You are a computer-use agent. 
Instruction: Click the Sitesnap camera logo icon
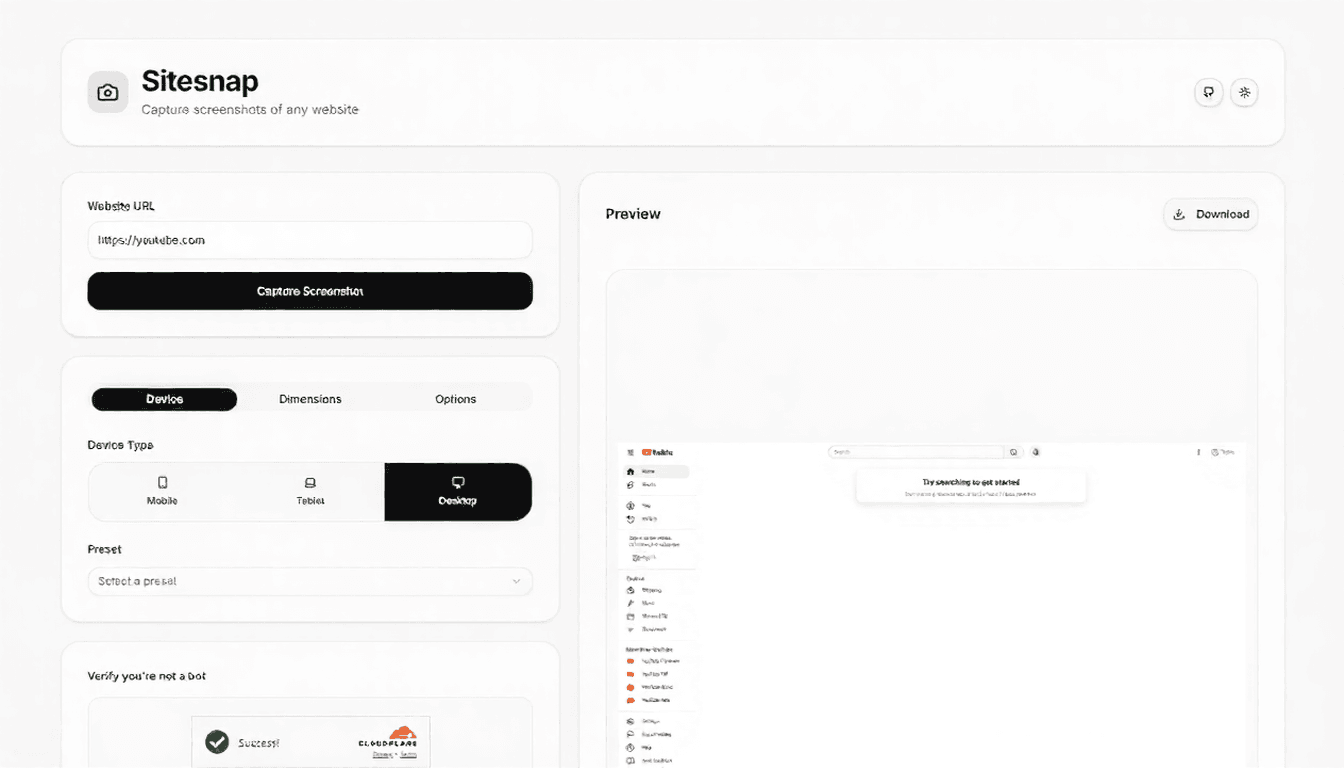point(108,92)
